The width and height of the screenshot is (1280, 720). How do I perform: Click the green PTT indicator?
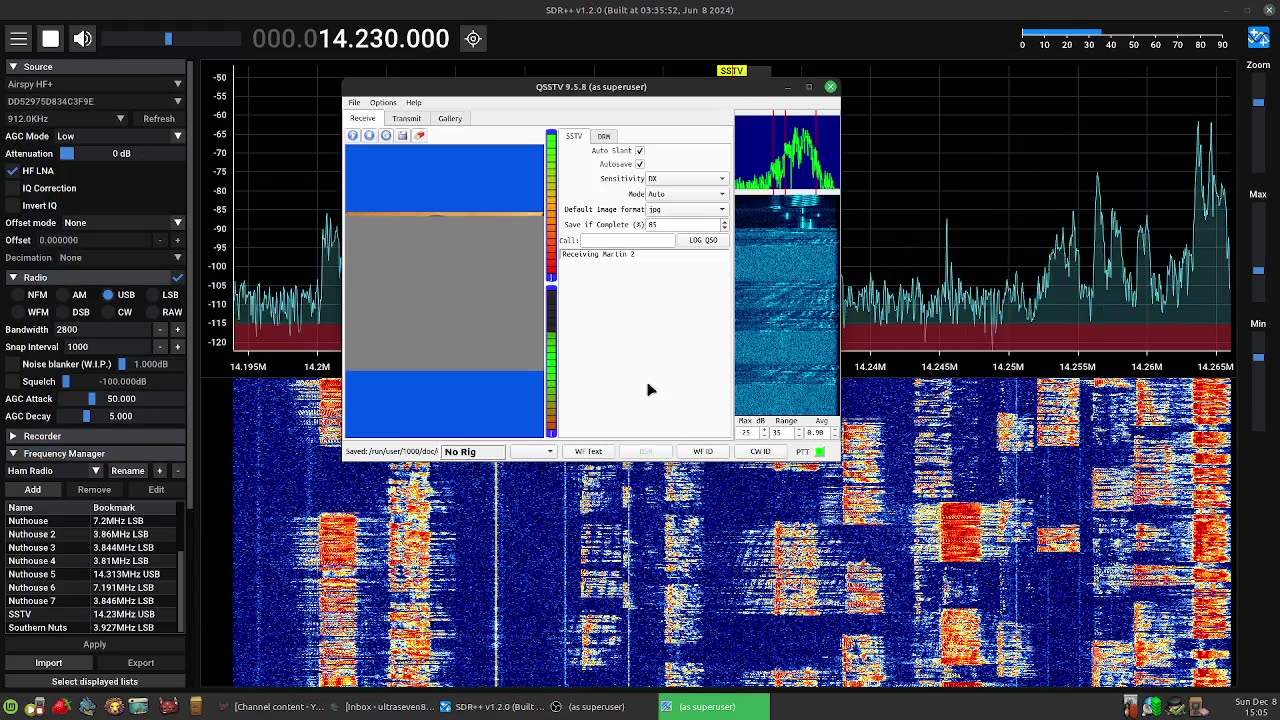(820, 452)
